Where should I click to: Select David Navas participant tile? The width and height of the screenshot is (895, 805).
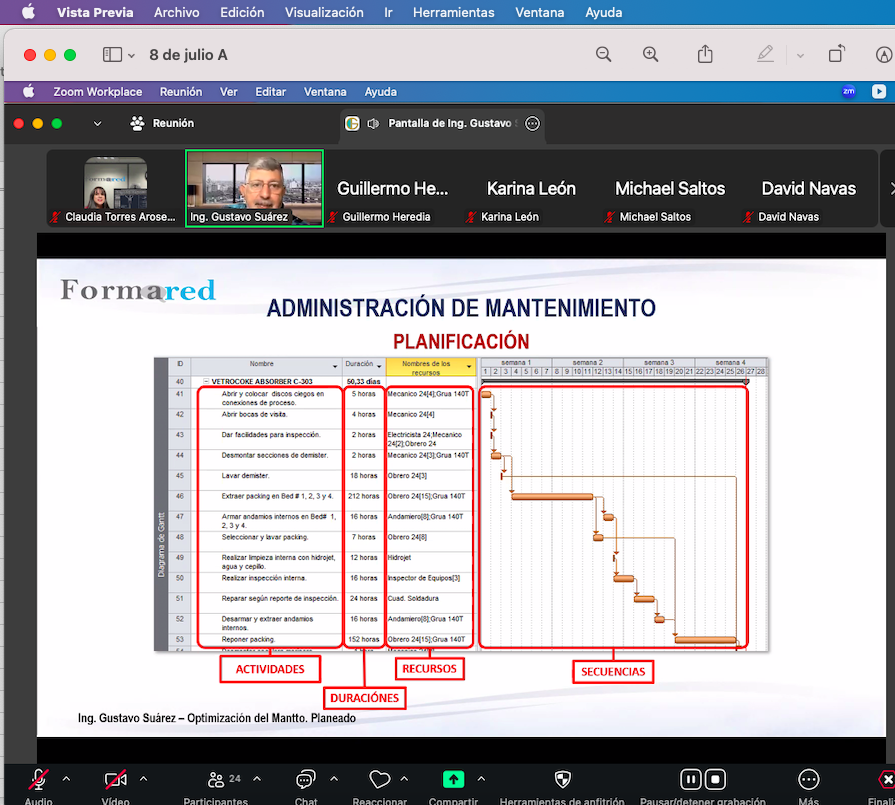808,189
